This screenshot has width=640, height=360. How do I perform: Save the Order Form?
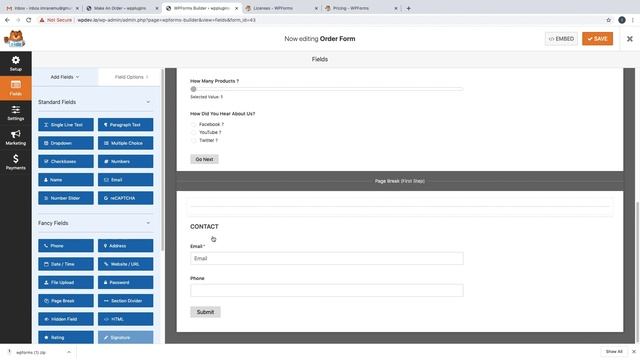(x=598, y=39)
